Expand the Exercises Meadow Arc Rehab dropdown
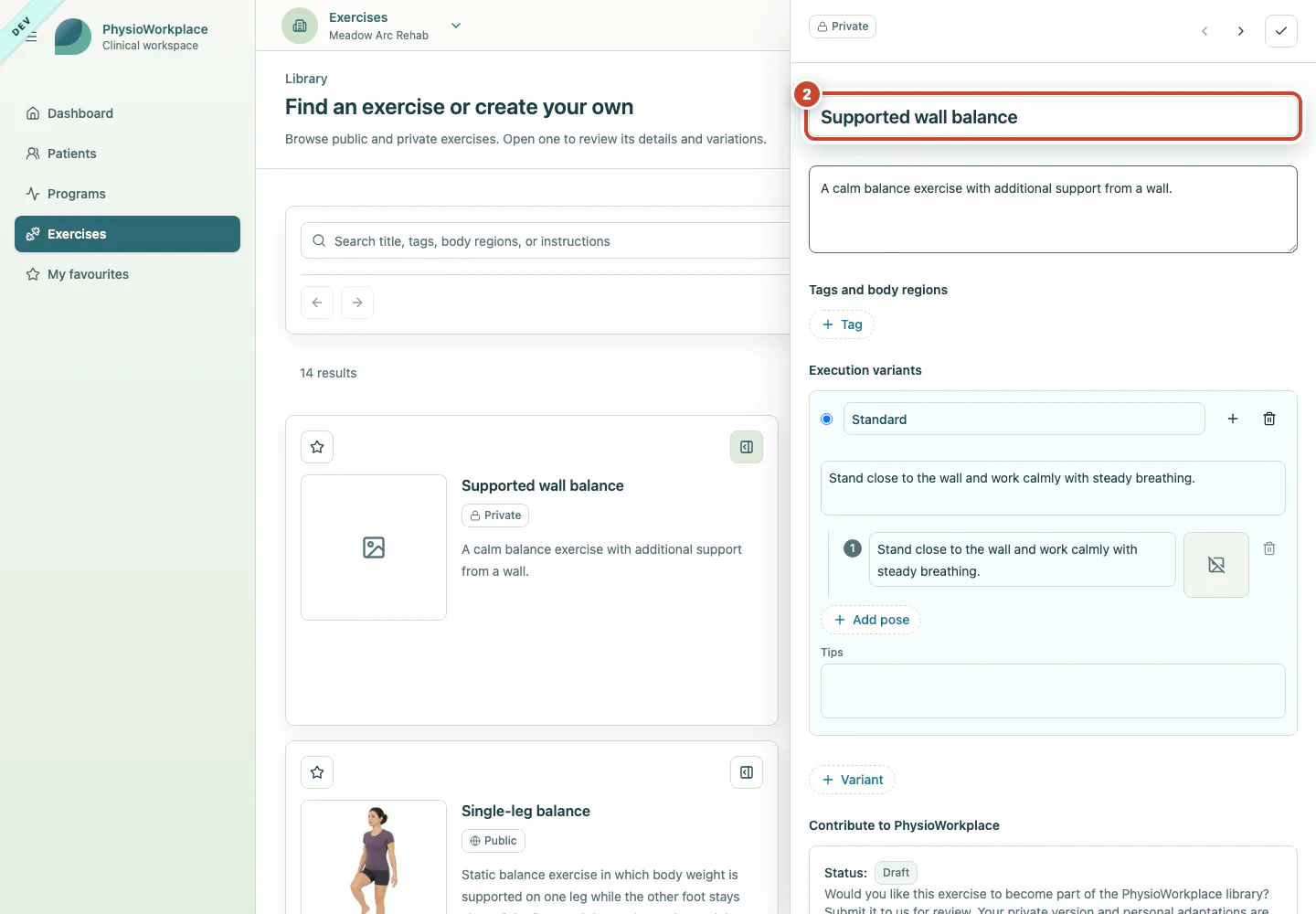 click(x=456, y=26)
